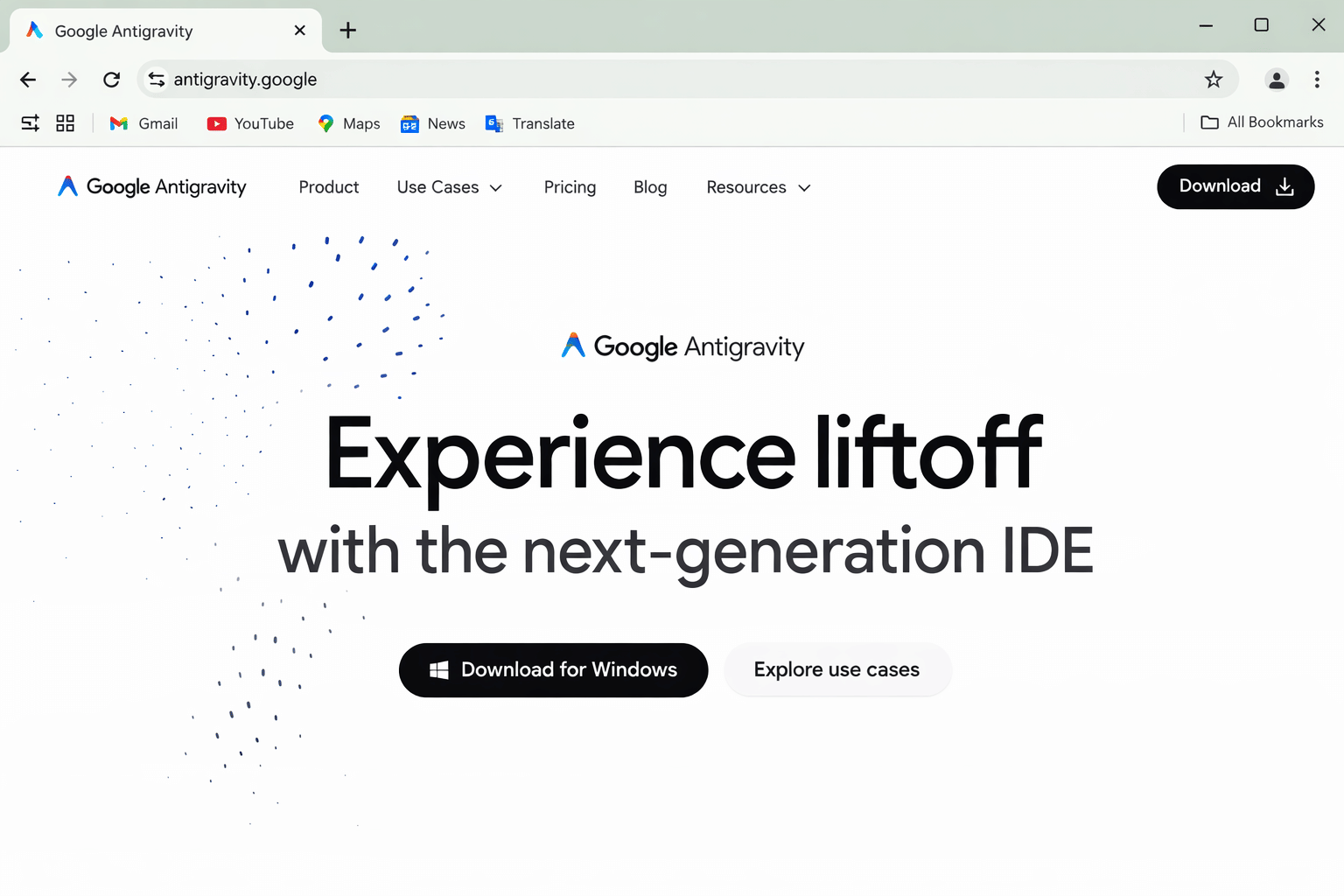Click inside the address bar
This screenshot has width=1344, height=896.
pos(612,79)
